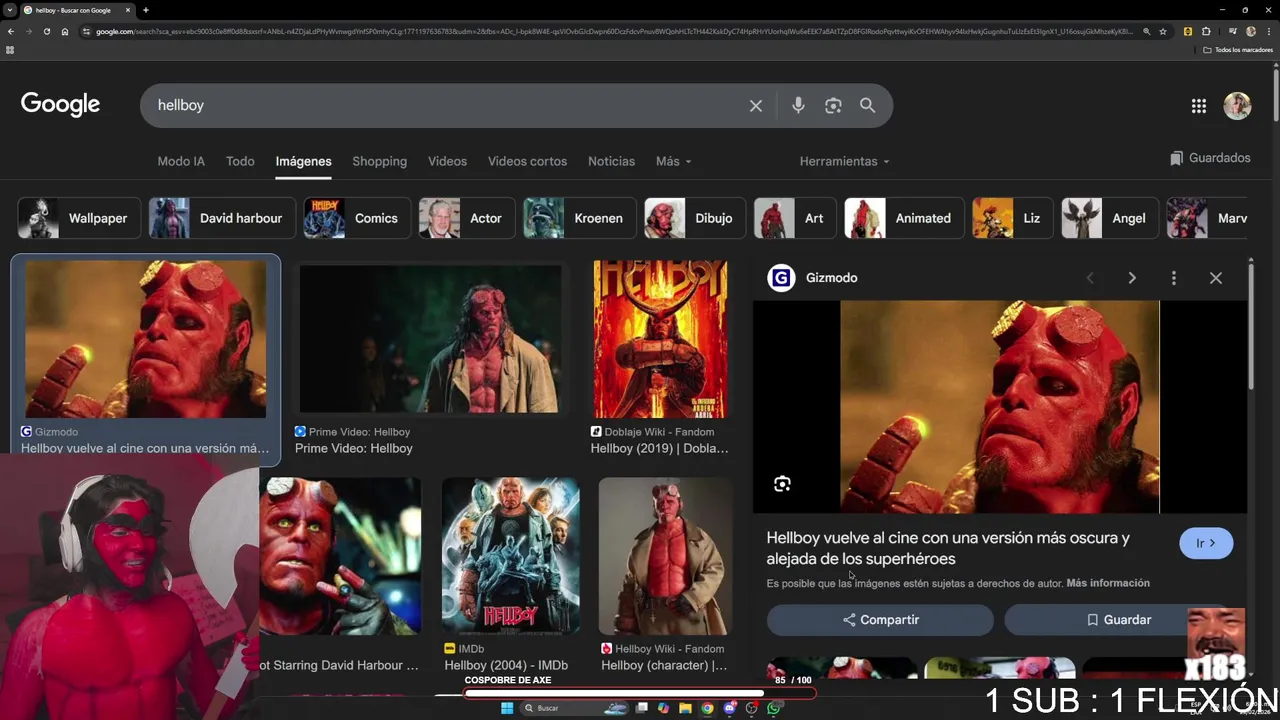
Task: Open Copilot from the taskbar
Action: 663,708
